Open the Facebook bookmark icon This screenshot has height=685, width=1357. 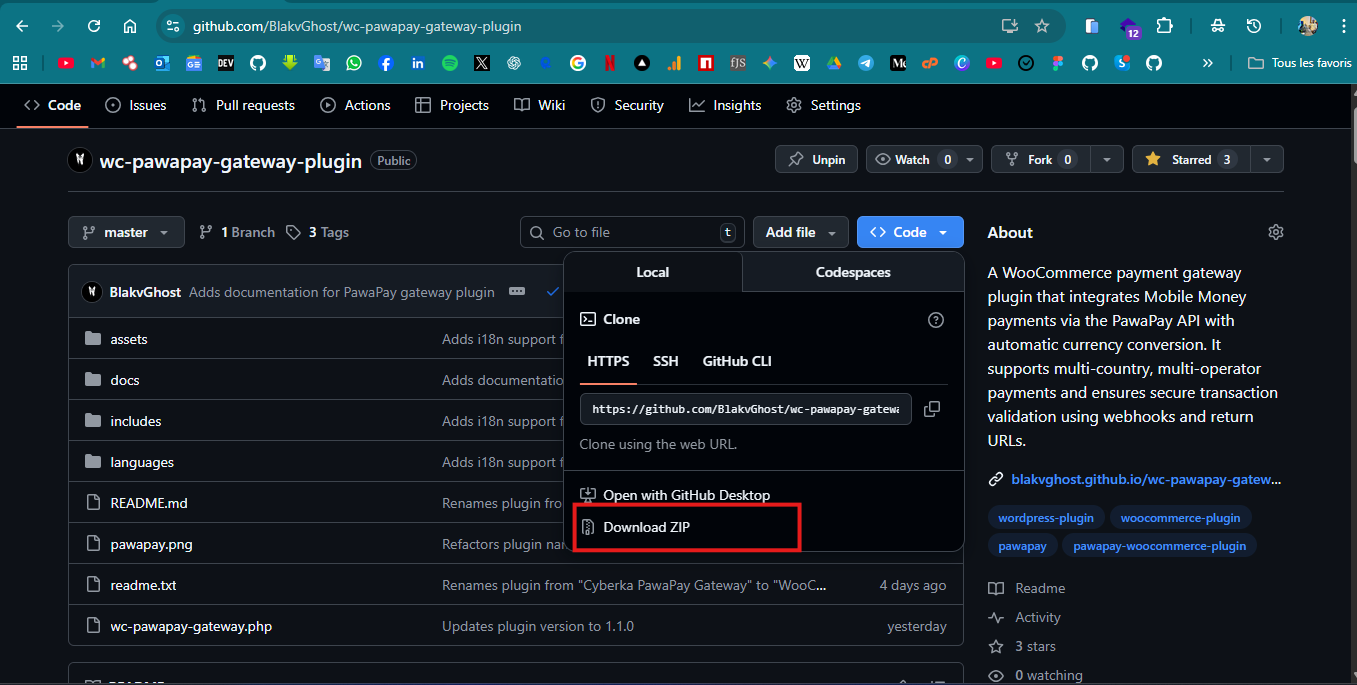point(386,63)
